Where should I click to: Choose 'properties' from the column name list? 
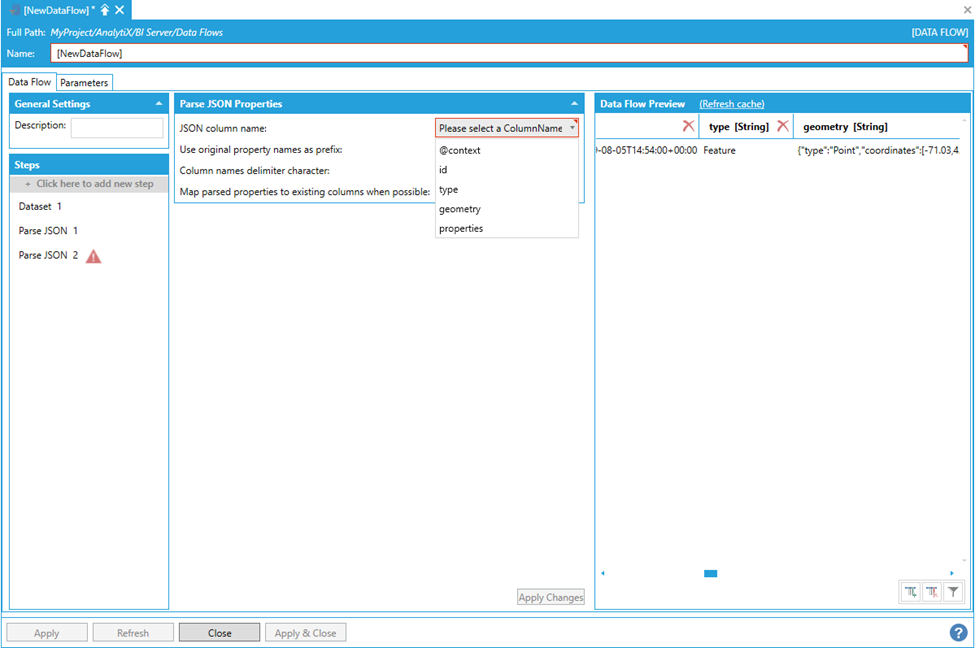click(x=461, y=229)
